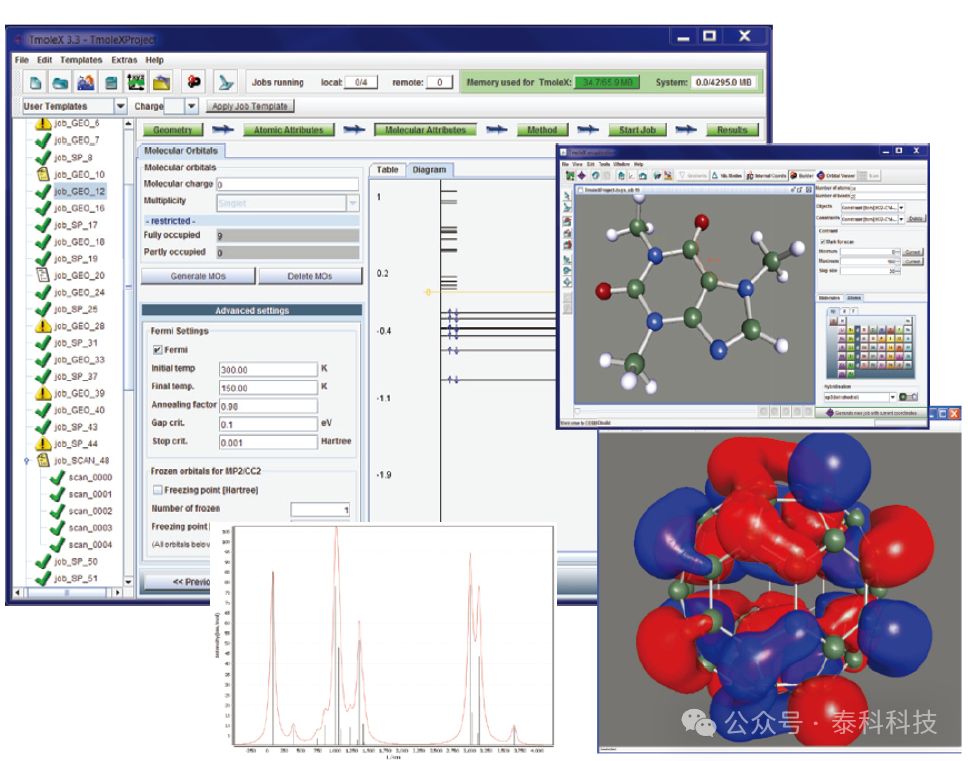
Task: Click the Geometry step button
Action: point(172,130)
